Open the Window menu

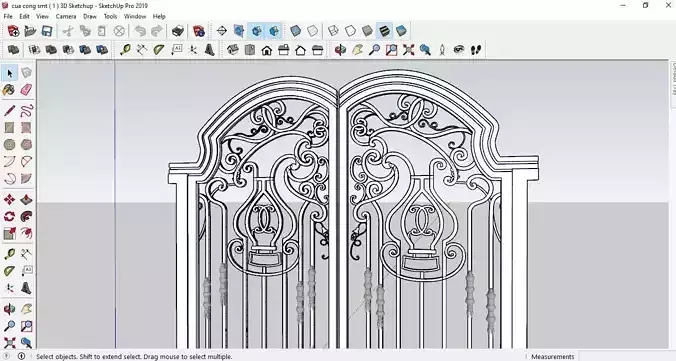135,16
